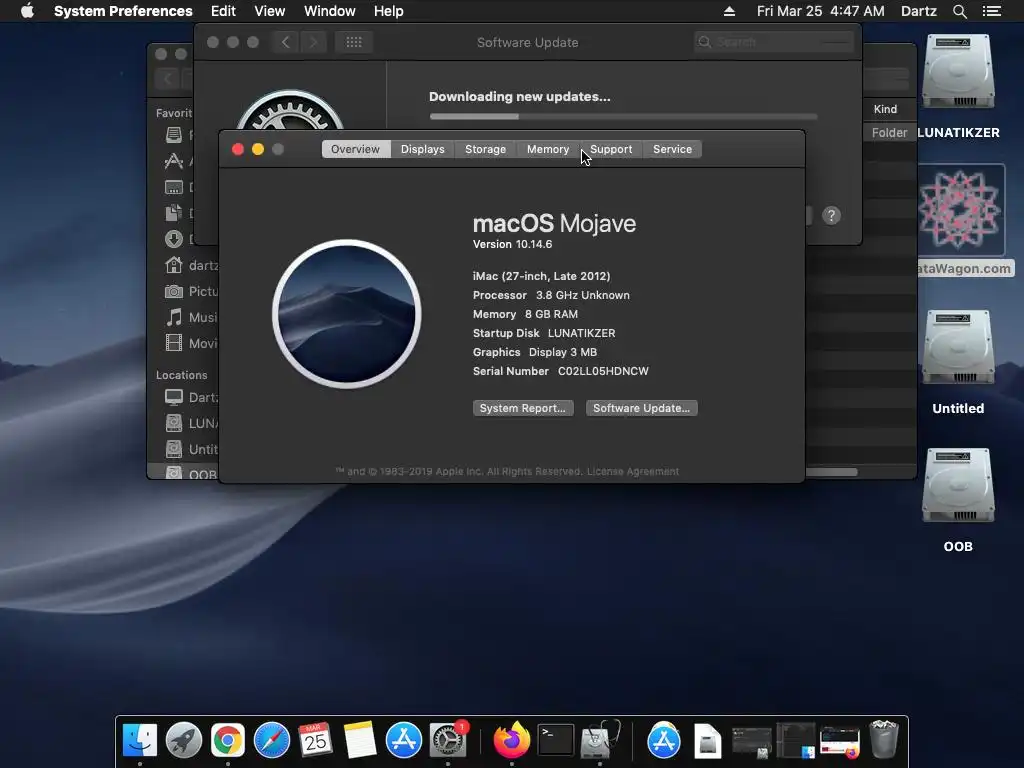Open Disk Utility stethoscope icon in Dock

[600, 741]
